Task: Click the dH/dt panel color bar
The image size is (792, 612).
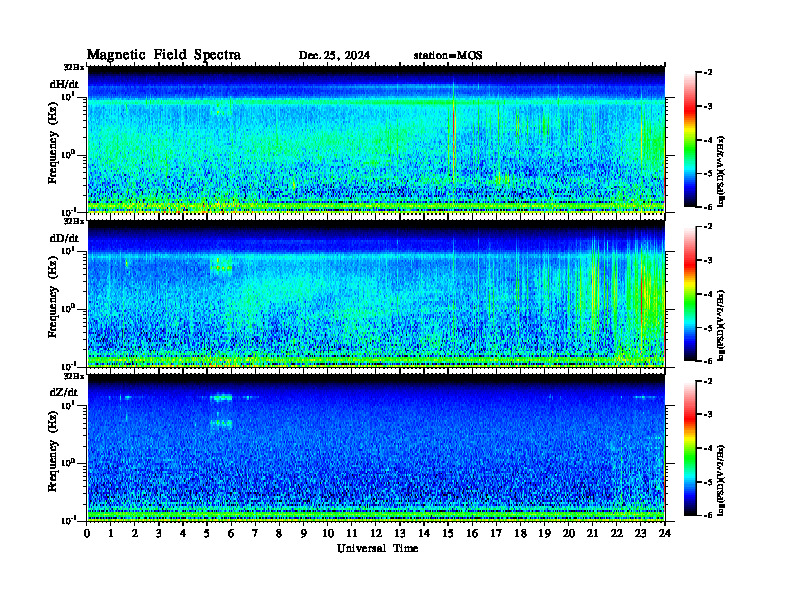Action: point(690,140)
